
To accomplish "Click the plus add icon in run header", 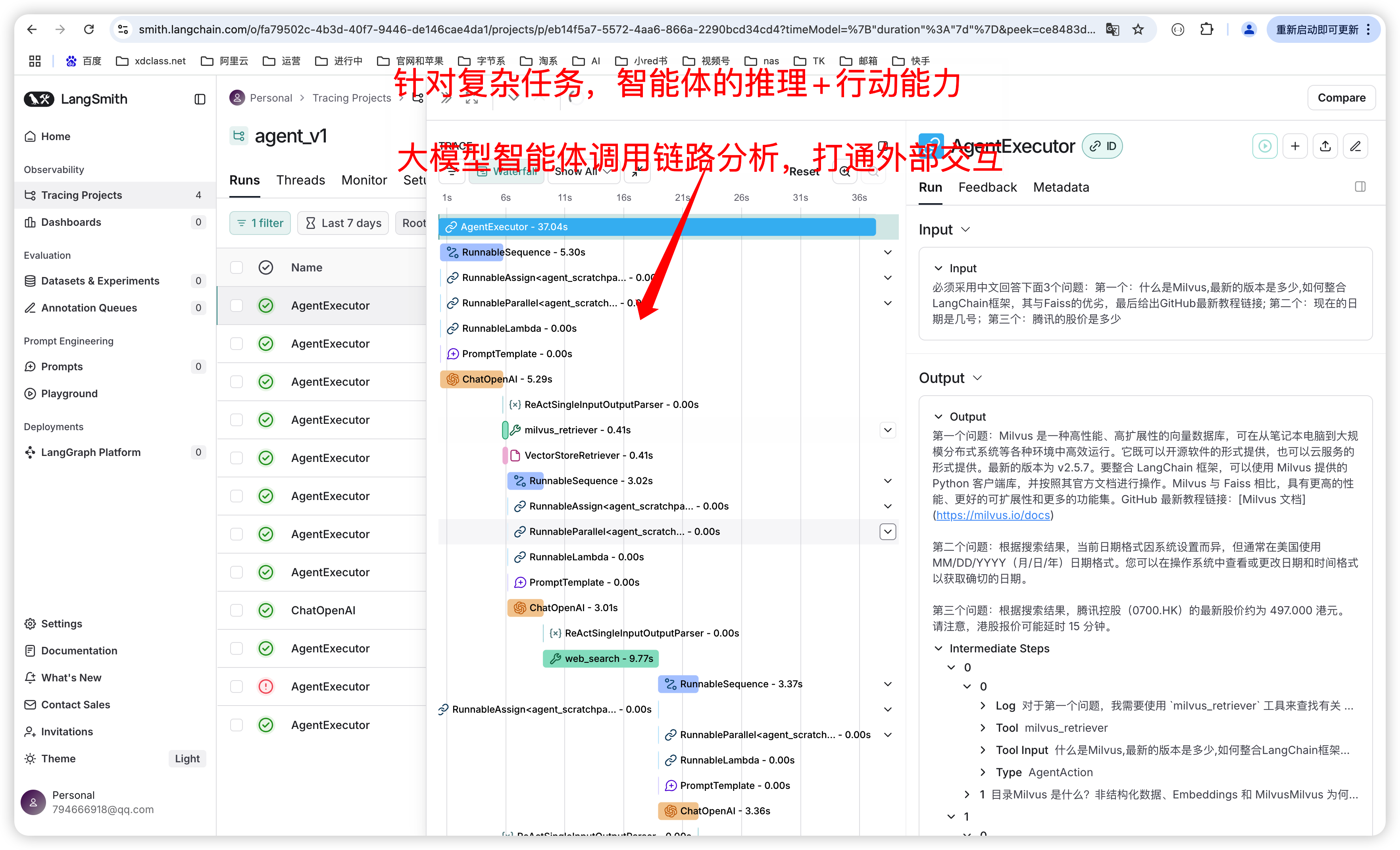I will pos(1295,146).
